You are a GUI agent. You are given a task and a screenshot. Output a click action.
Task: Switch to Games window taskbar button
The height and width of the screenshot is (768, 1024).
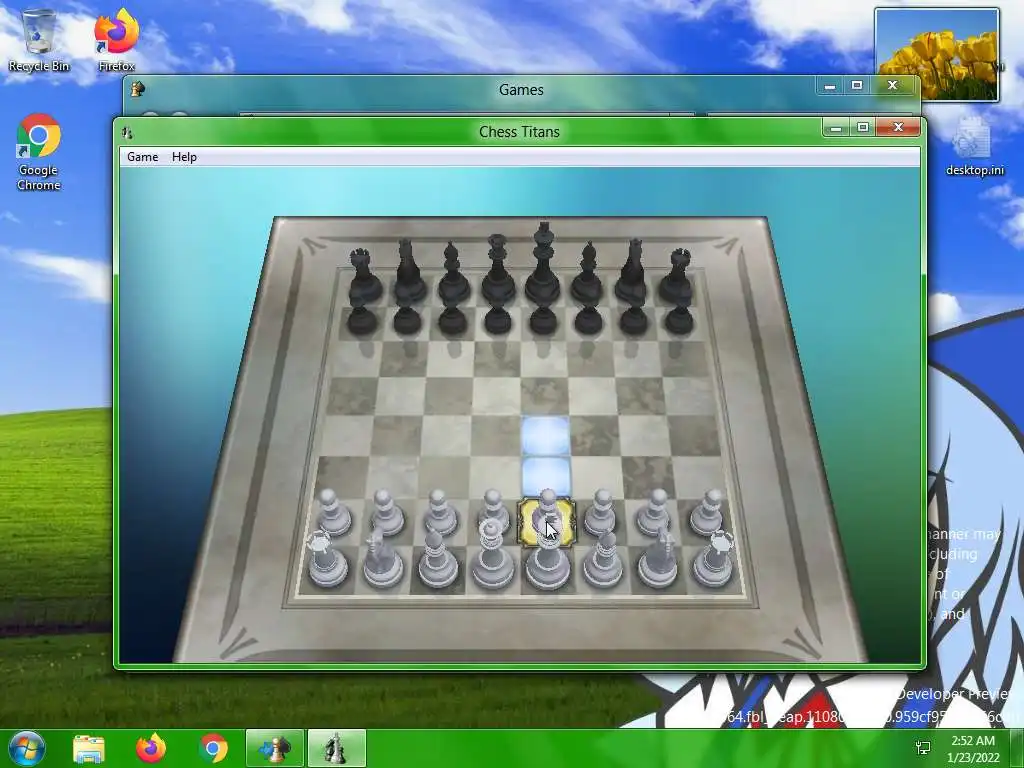[x=274, y=748]
